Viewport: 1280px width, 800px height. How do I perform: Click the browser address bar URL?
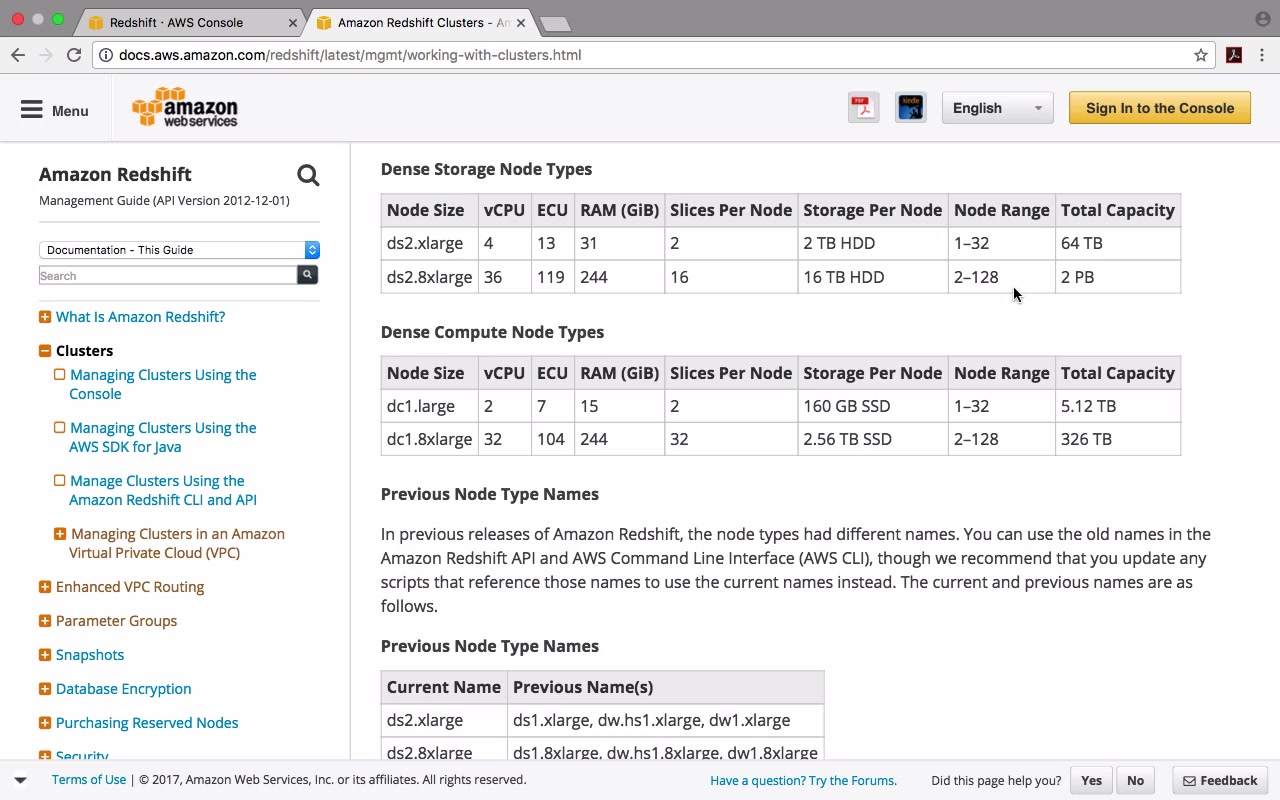pos(350,55)
